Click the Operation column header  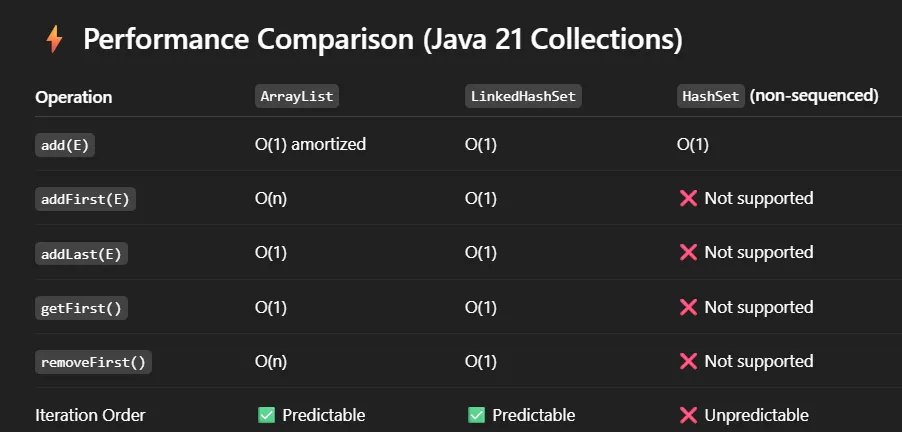74,97
